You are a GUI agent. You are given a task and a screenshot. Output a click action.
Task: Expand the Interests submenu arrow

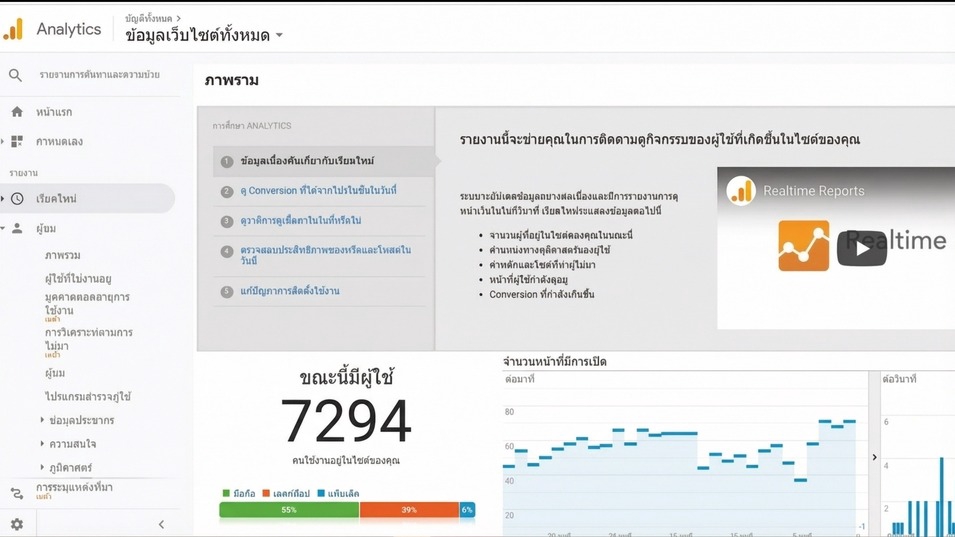pos(42,443)
